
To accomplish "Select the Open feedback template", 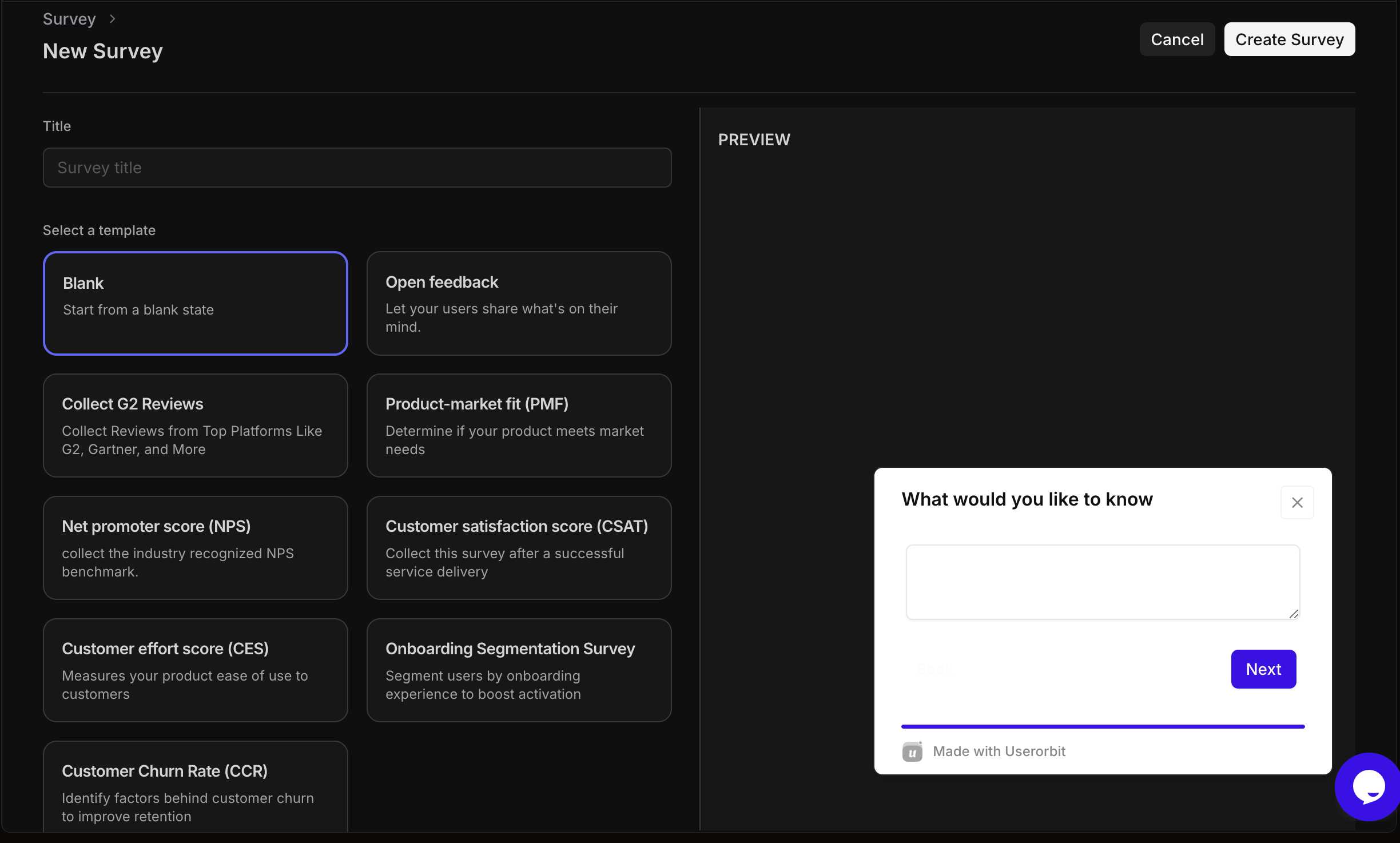I will (x=519, y=303).
